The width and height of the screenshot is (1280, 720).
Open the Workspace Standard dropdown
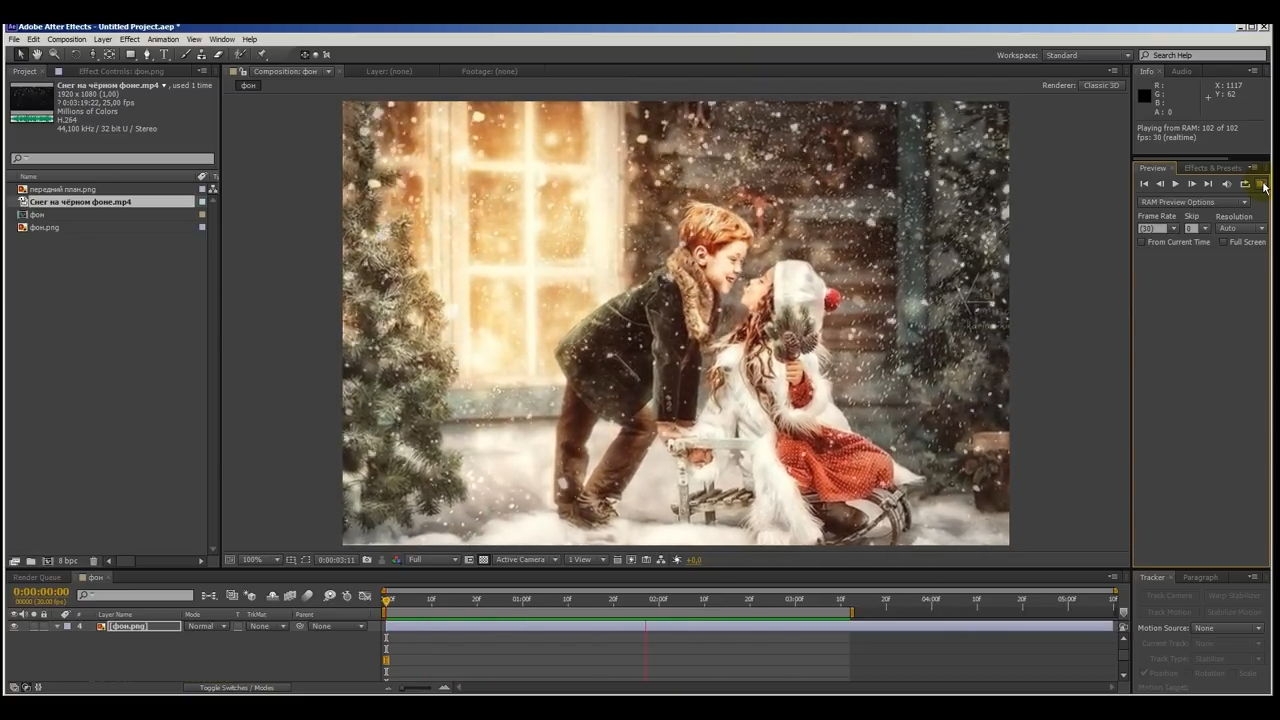click(x=1087, y=56)
